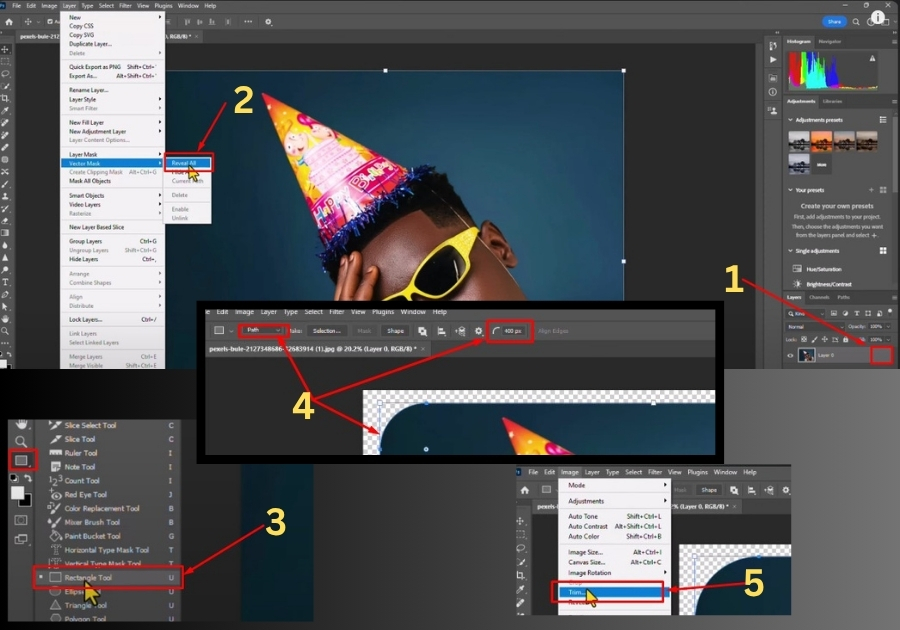Open the Opacity dropdown arrow
Screen dimensions: 900x630
888,326
